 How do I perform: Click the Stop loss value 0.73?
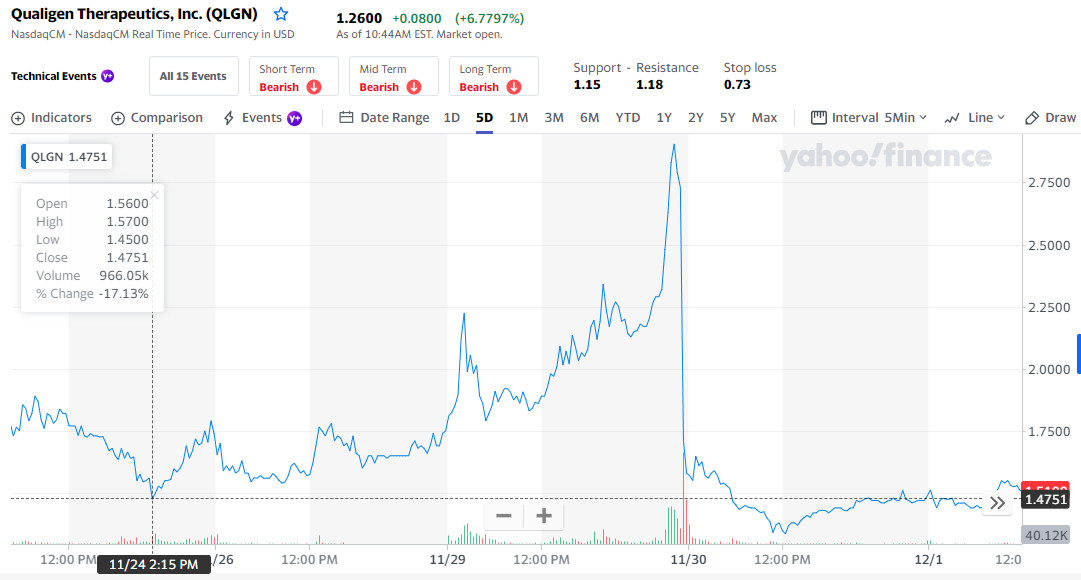coord(737,85)
